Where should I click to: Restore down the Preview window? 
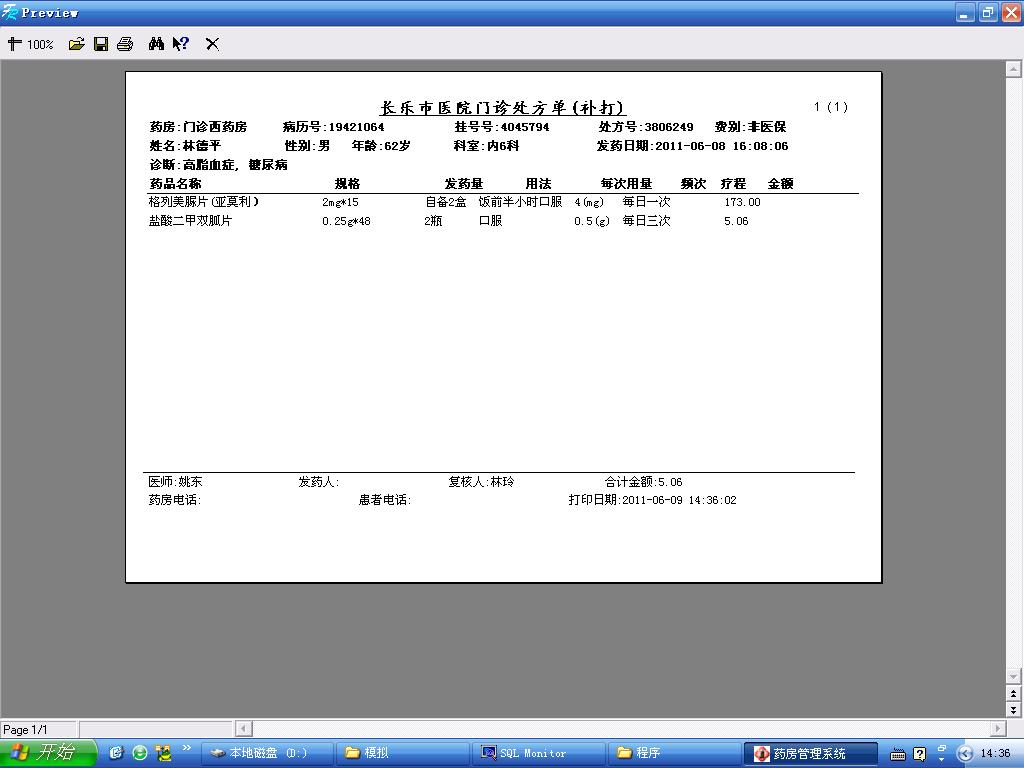tap(988, 12)
